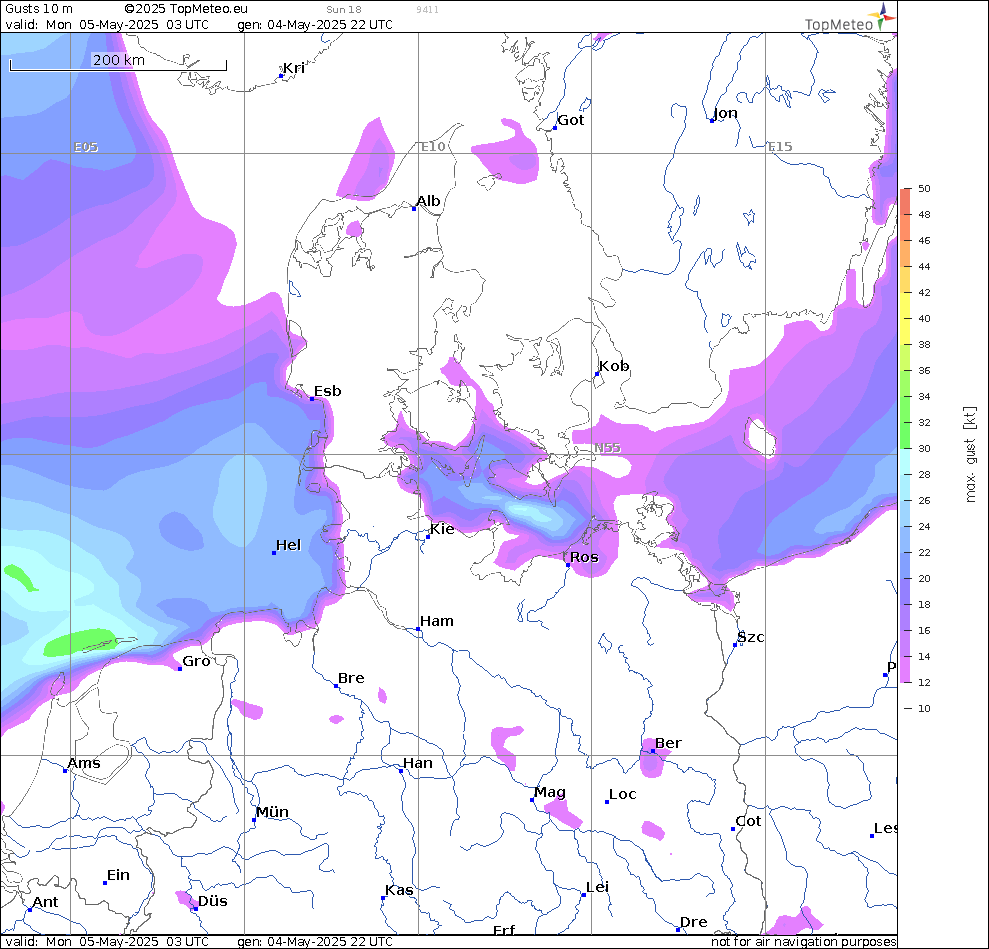Viewport: 989px width, 949px height.
Task: Click the Cottbus marker 'Cot'
Action: [733, 829]
